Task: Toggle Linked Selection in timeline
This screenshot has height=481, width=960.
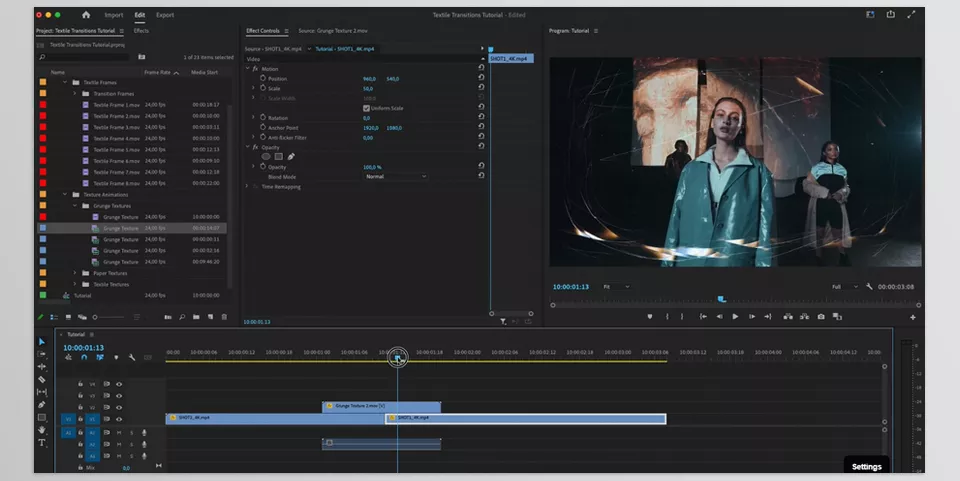Action: (x=100, y=357)
